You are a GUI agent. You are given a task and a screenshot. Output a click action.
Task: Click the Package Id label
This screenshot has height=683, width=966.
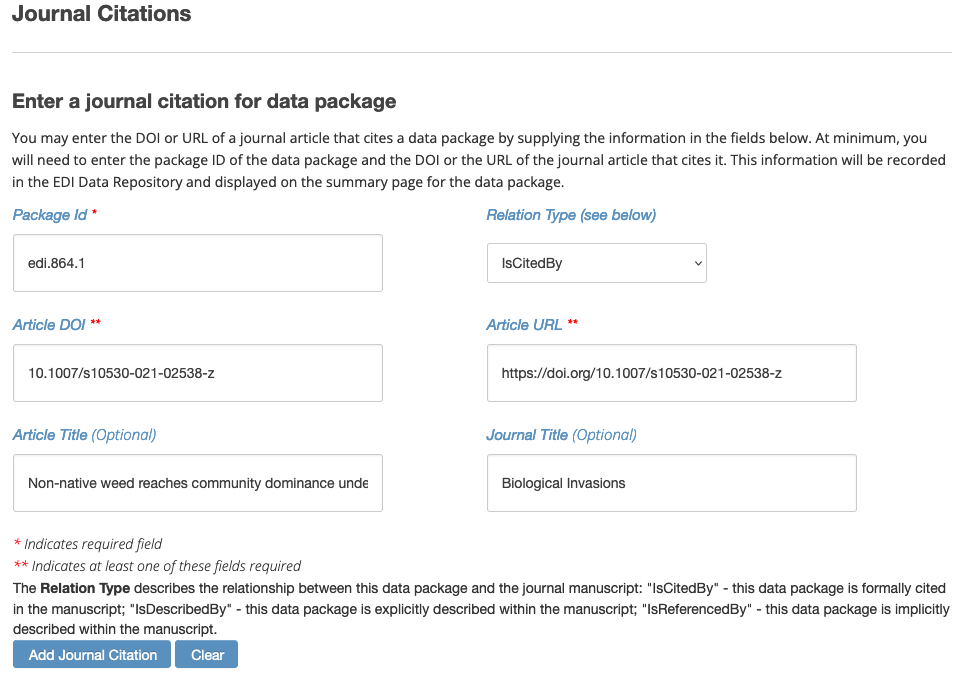pyautogui.click(x=50, y=215)
